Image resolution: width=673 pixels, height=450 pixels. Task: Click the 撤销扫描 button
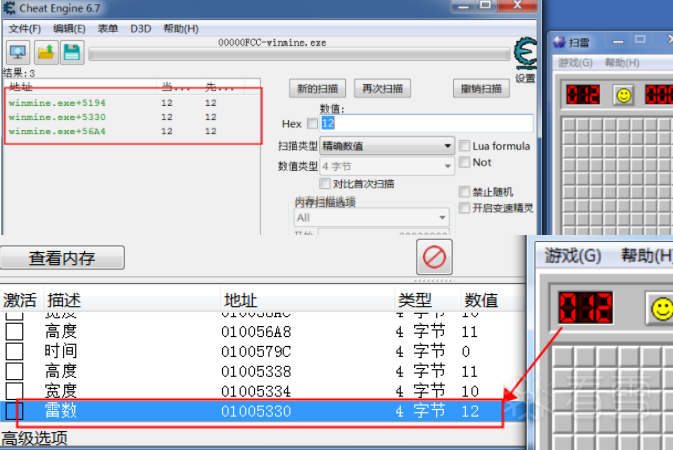(481, 89)
